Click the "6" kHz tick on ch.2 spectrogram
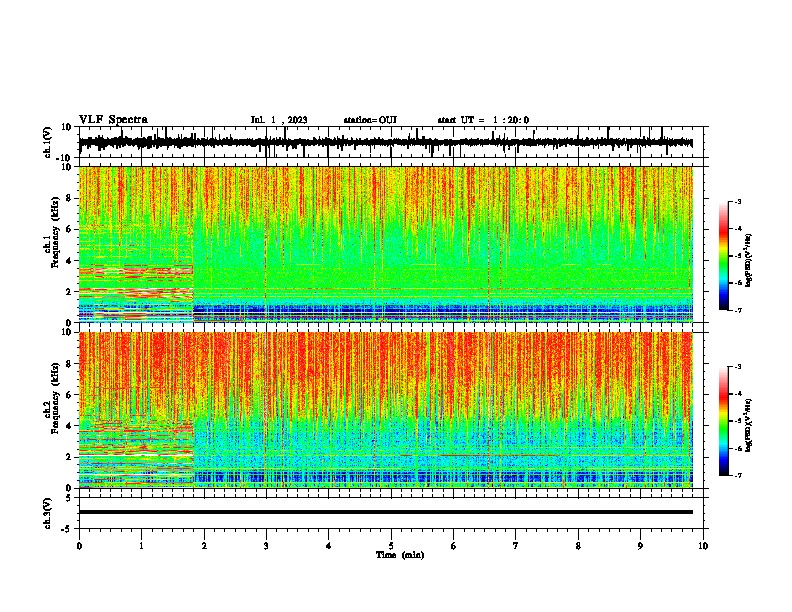Screen dimensions: 792x612 point(70,395)
